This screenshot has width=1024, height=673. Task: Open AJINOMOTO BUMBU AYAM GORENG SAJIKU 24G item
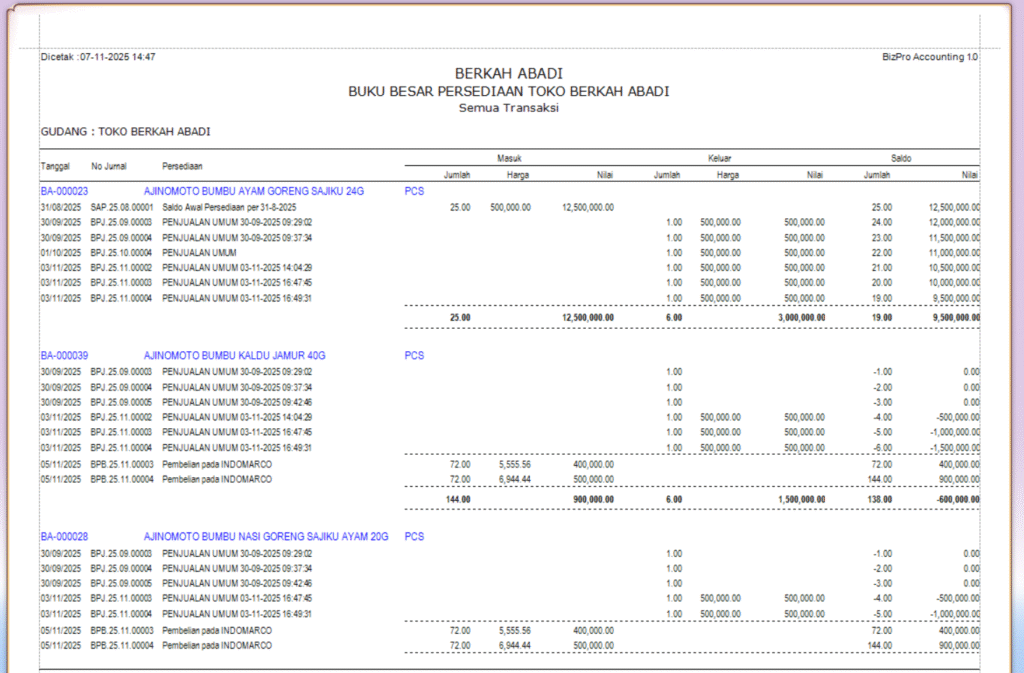point(254,190)
